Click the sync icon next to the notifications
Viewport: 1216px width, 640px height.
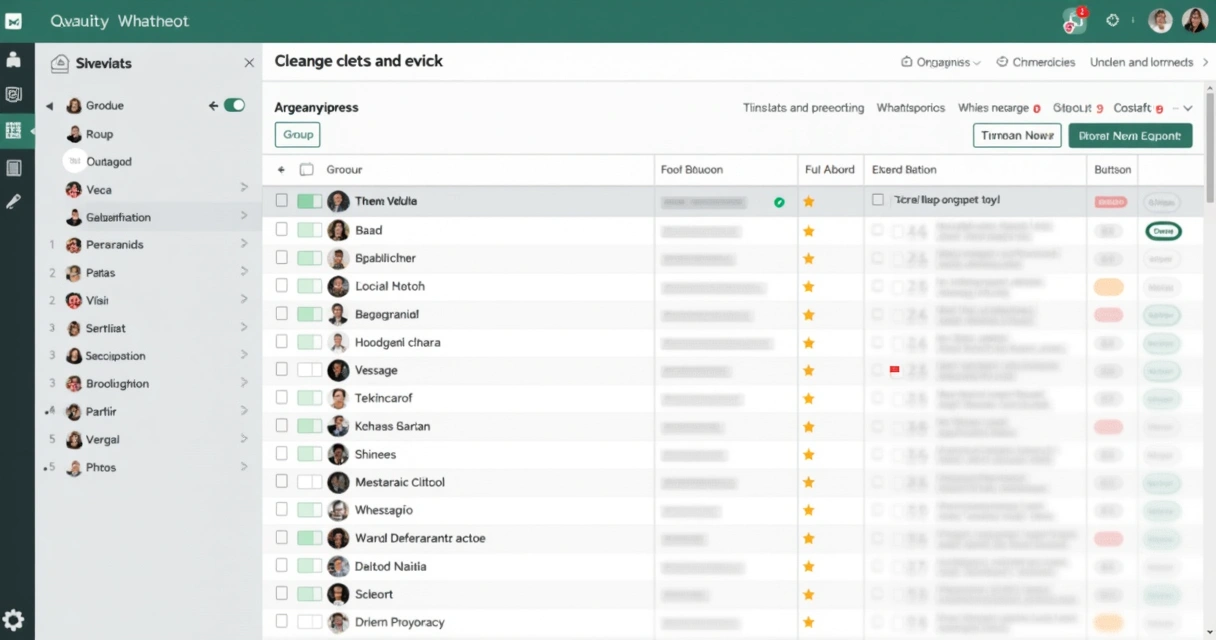coord(1111,19)
